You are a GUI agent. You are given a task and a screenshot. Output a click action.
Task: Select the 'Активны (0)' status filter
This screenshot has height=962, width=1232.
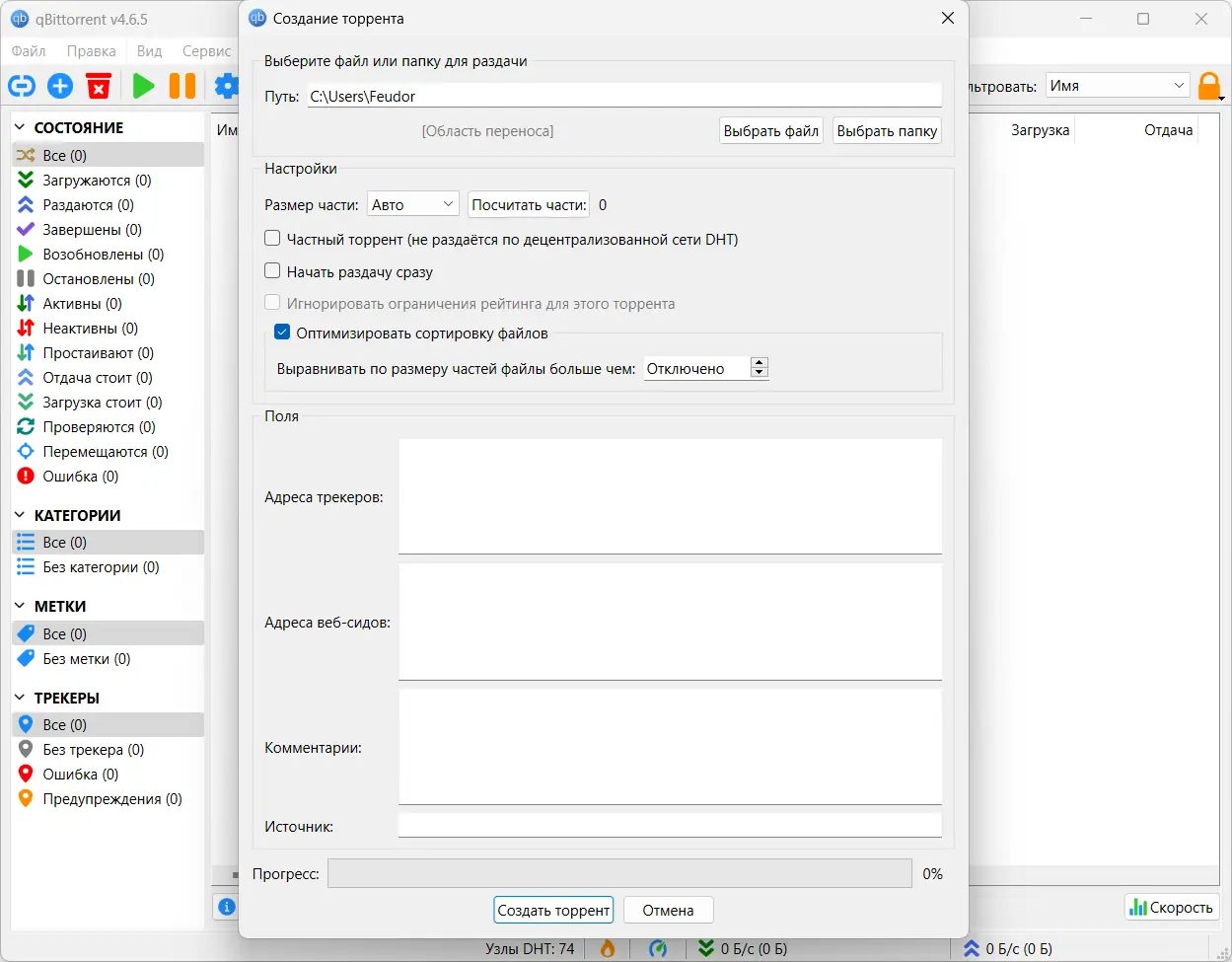[108, 304]
